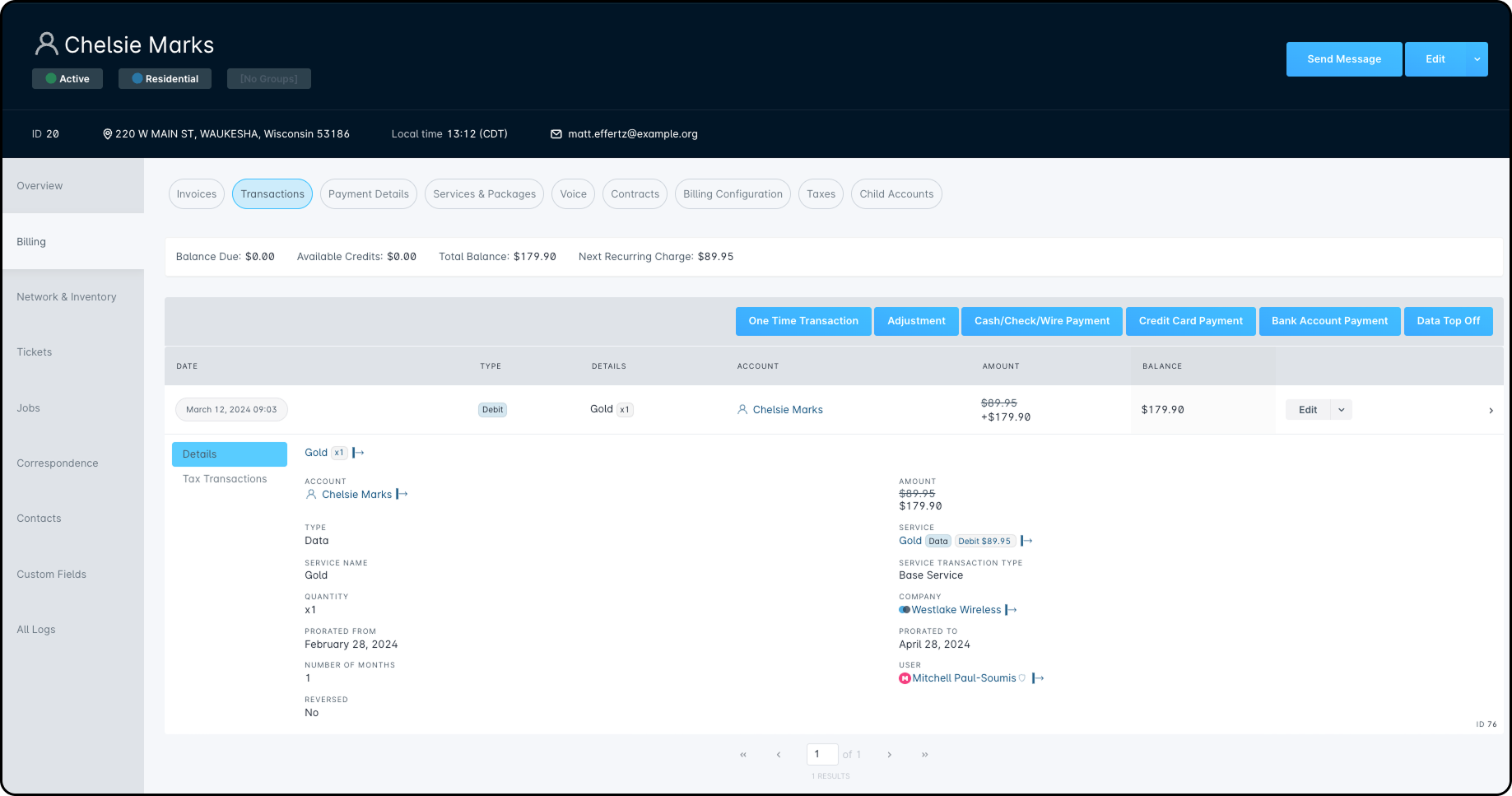The height and width of the screenshot is (796, 1512).
Task: Select Tax Transactions in detail panel
Action: click(225, 479)
